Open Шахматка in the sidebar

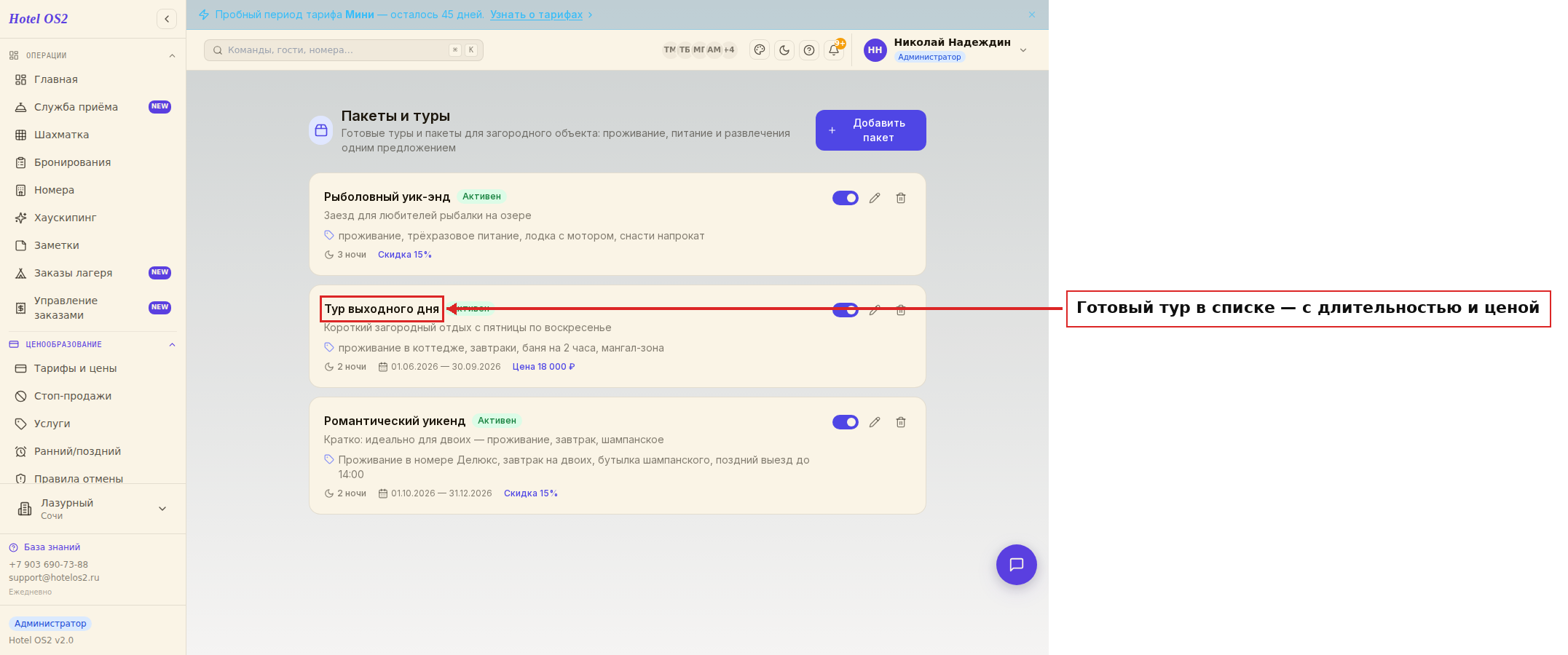[92, 135]
